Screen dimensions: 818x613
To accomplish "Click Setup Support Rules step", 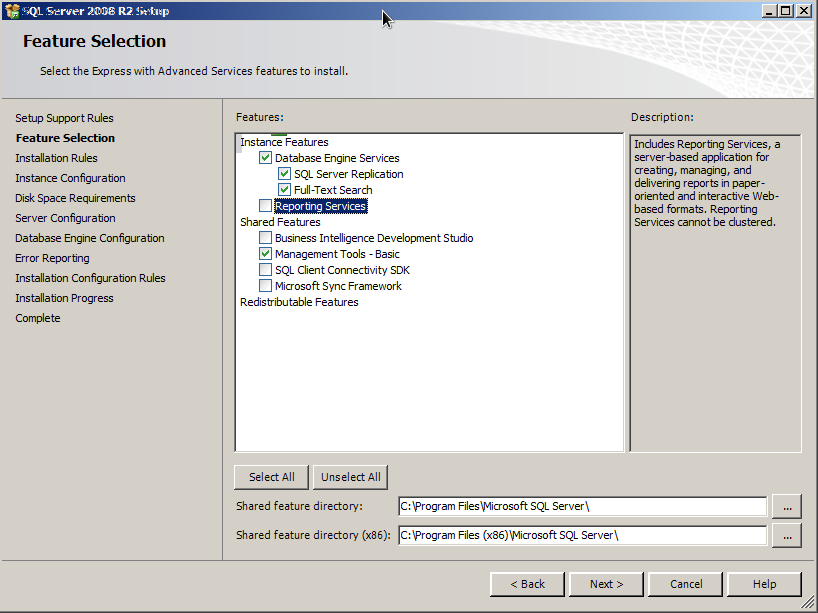I will pos(64,118).
